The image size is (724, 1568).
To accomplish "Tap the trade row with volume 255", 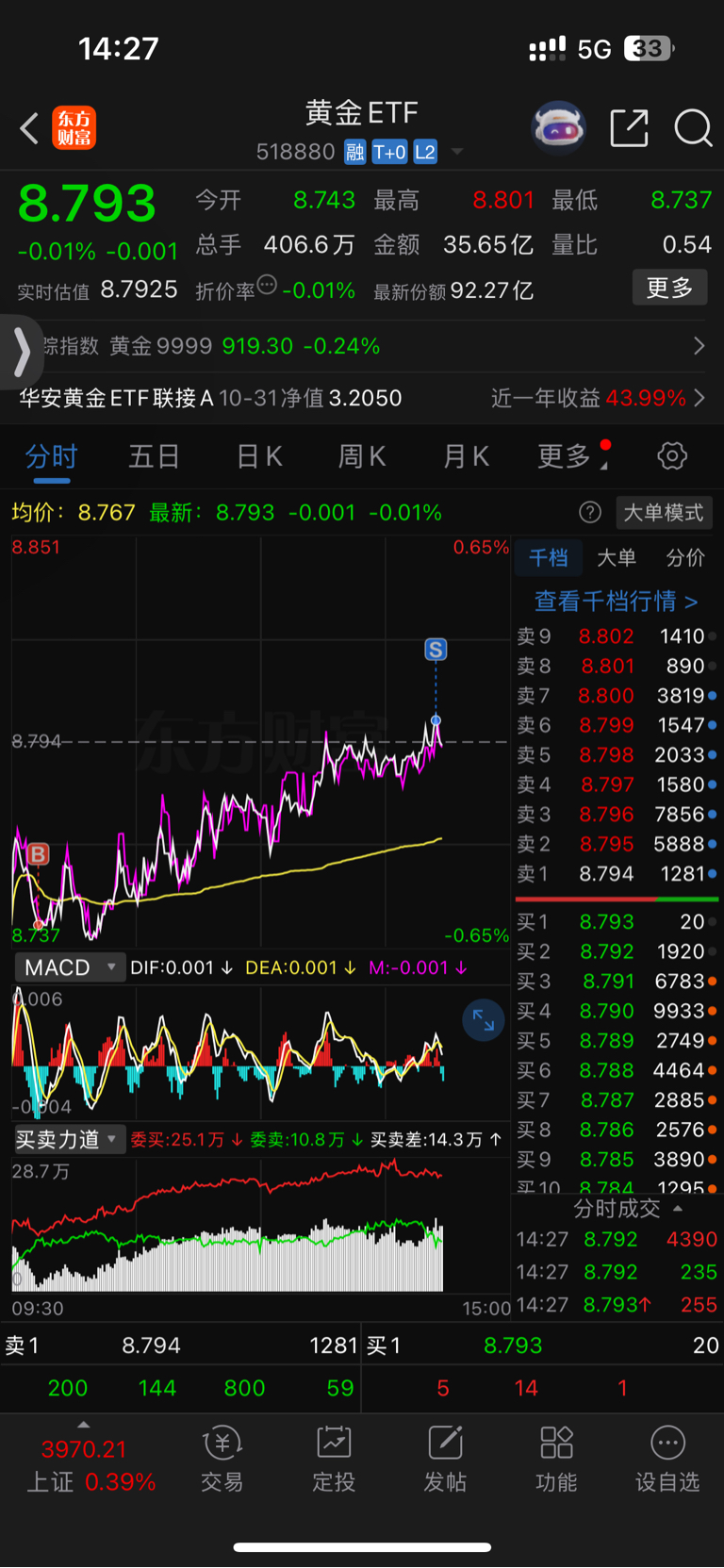I will (617, 1305).
